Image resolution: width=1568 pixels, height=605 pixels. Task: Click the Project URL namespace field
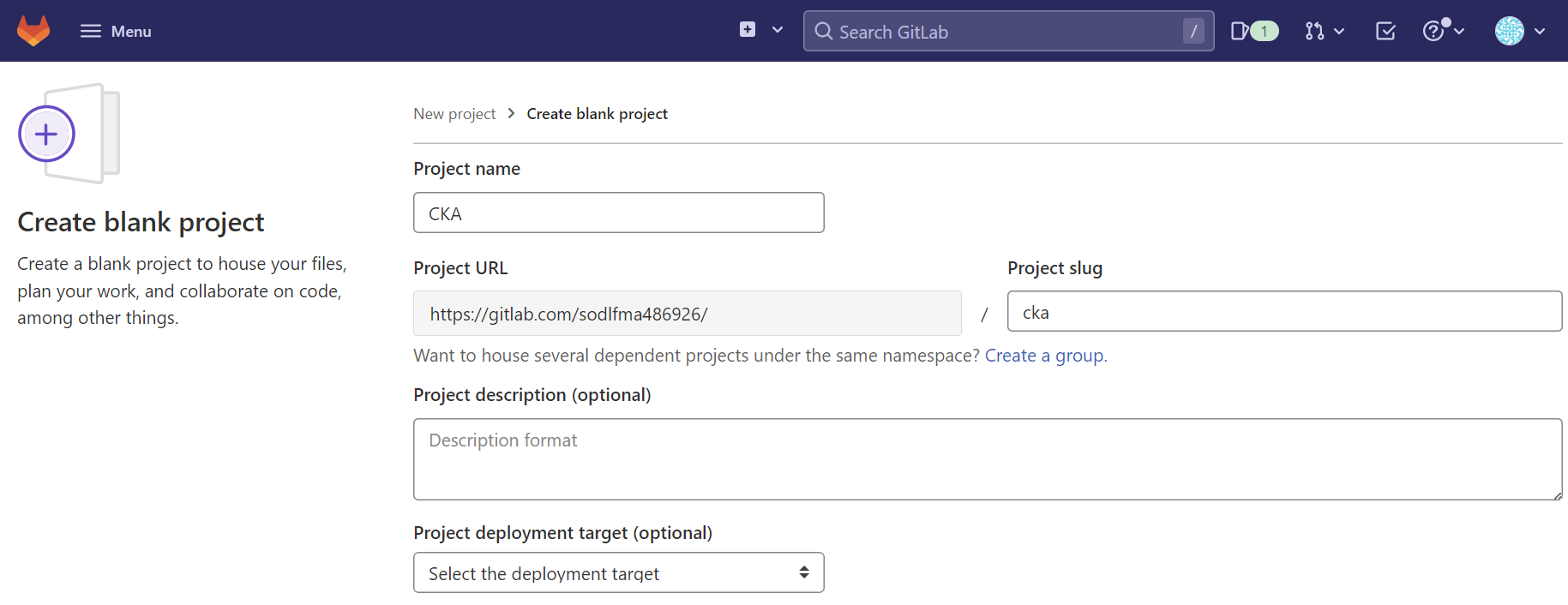[687, 314]
